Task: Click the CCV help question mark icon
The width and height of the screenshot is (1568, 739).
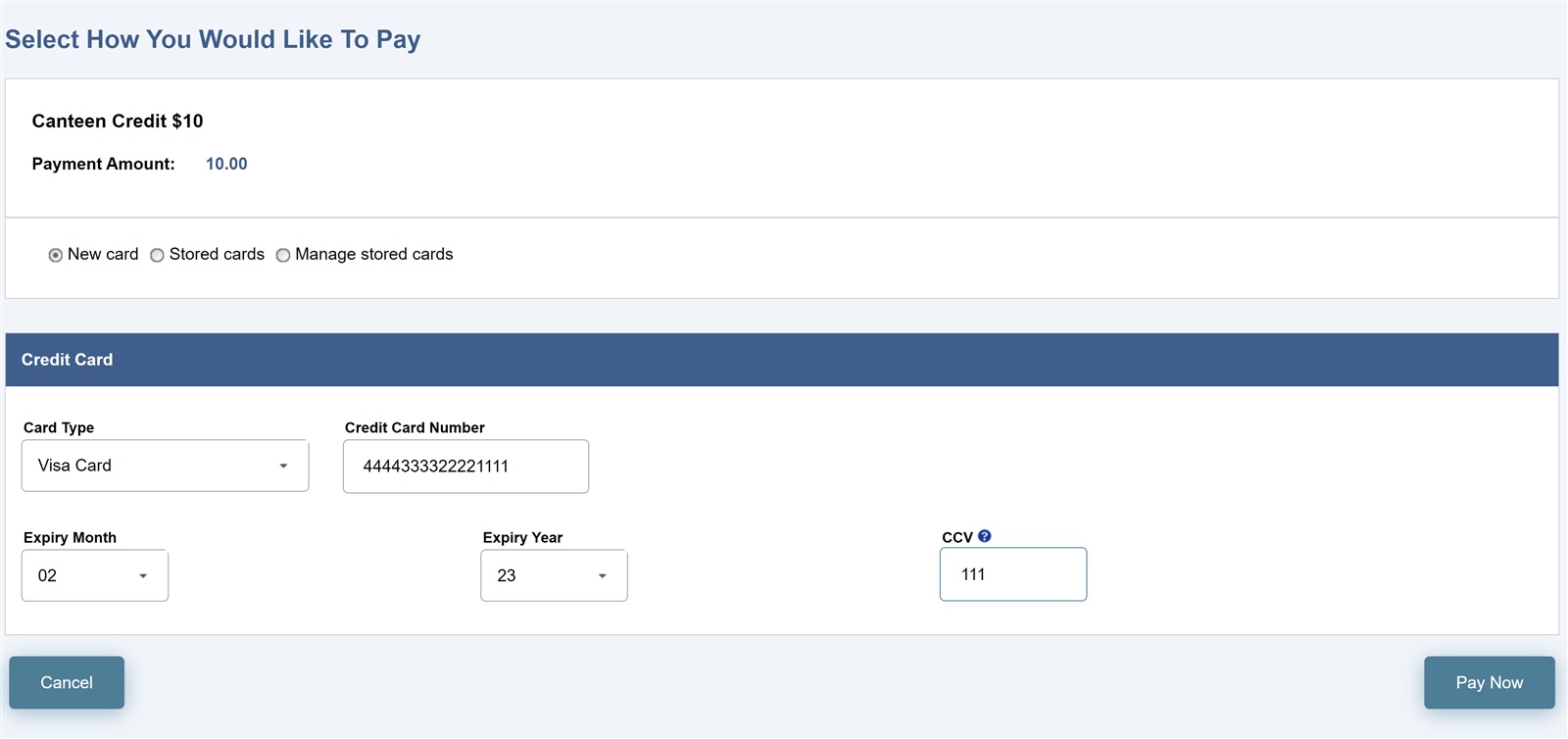Action: (x=984, y=536)
